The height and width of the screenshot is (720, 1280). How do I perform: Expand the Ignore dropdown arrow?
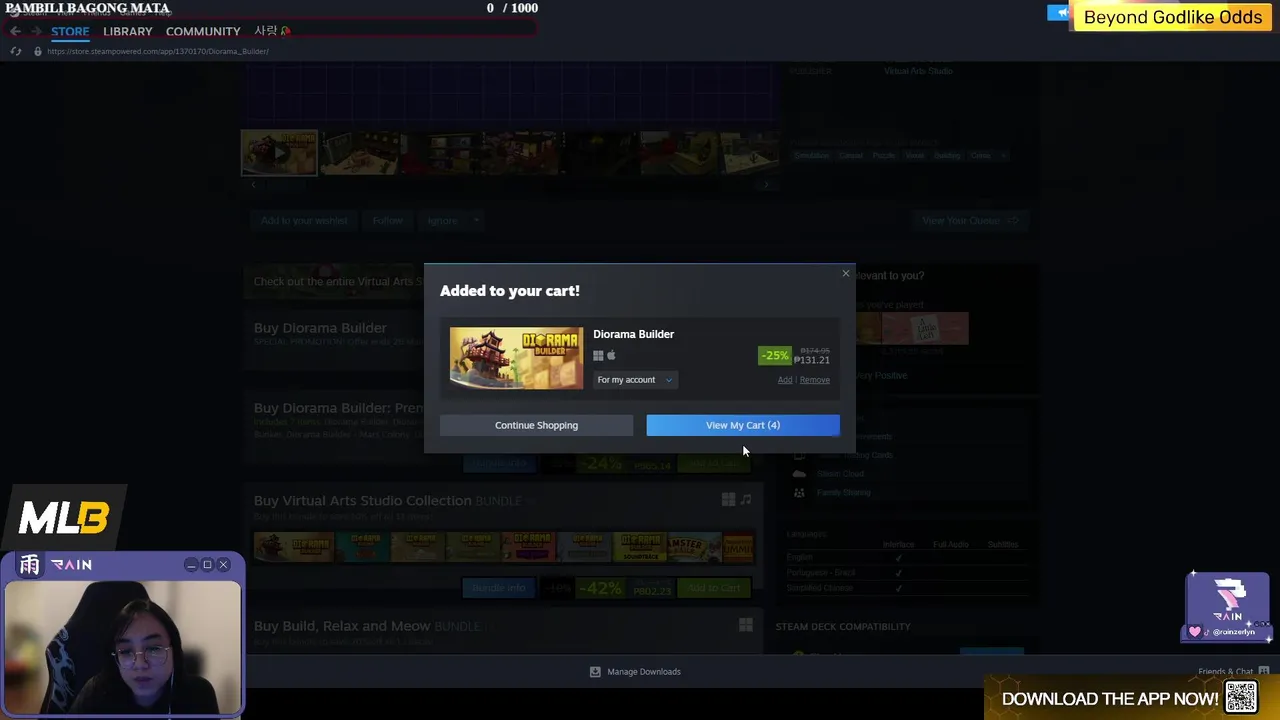click(476, 220)
